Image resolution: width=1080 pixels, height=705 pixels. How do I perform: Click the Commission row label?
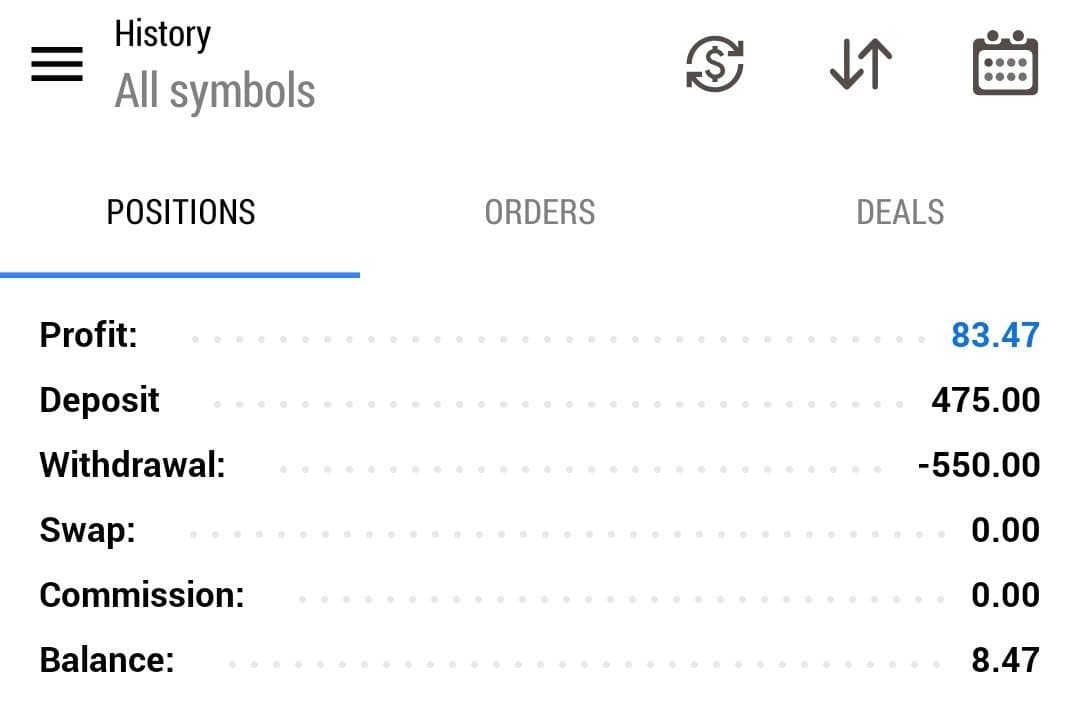pyautogui.click(x=141, y=595)
